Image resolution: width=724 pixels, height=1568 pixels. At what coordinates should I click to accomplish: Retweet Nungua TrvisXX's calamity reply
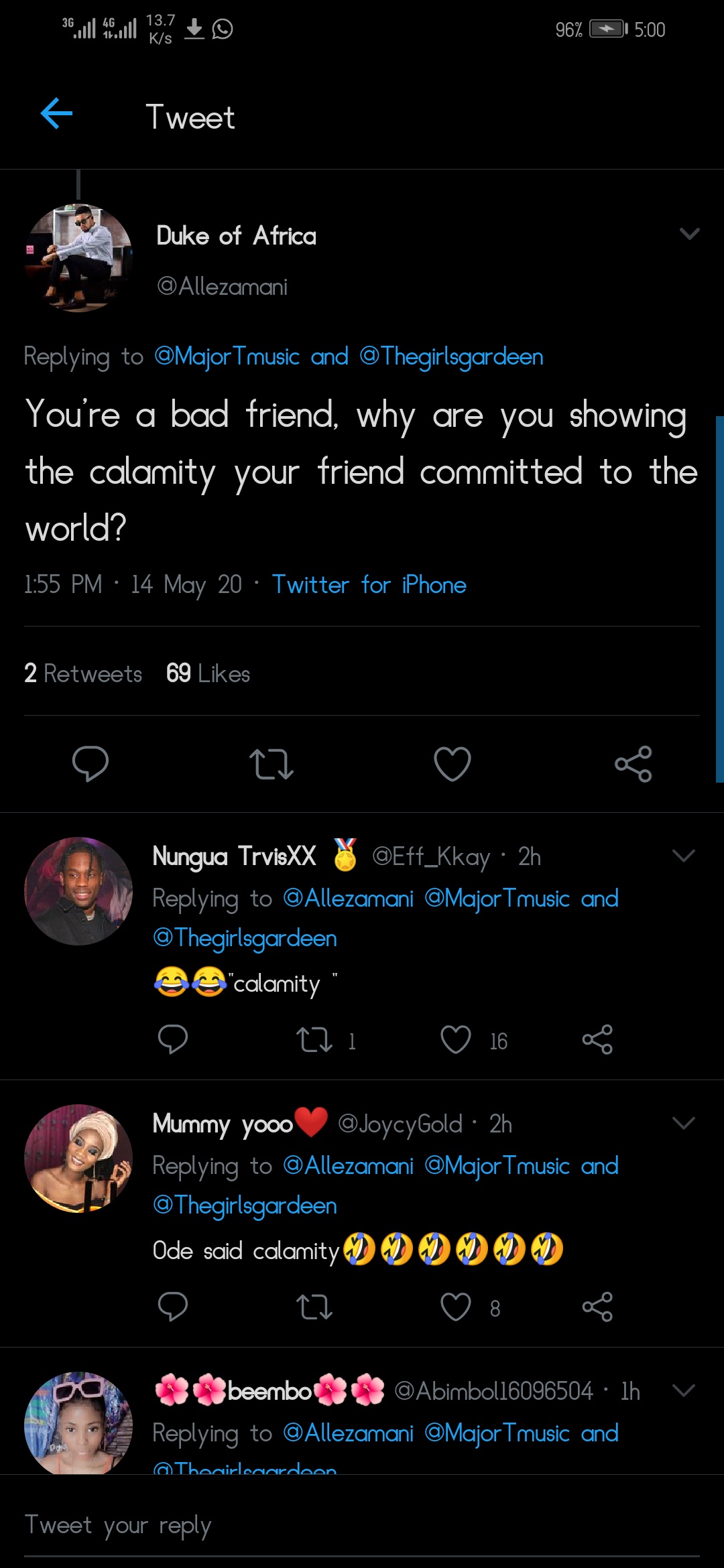pyautogui.click(x=314, y=1040)
